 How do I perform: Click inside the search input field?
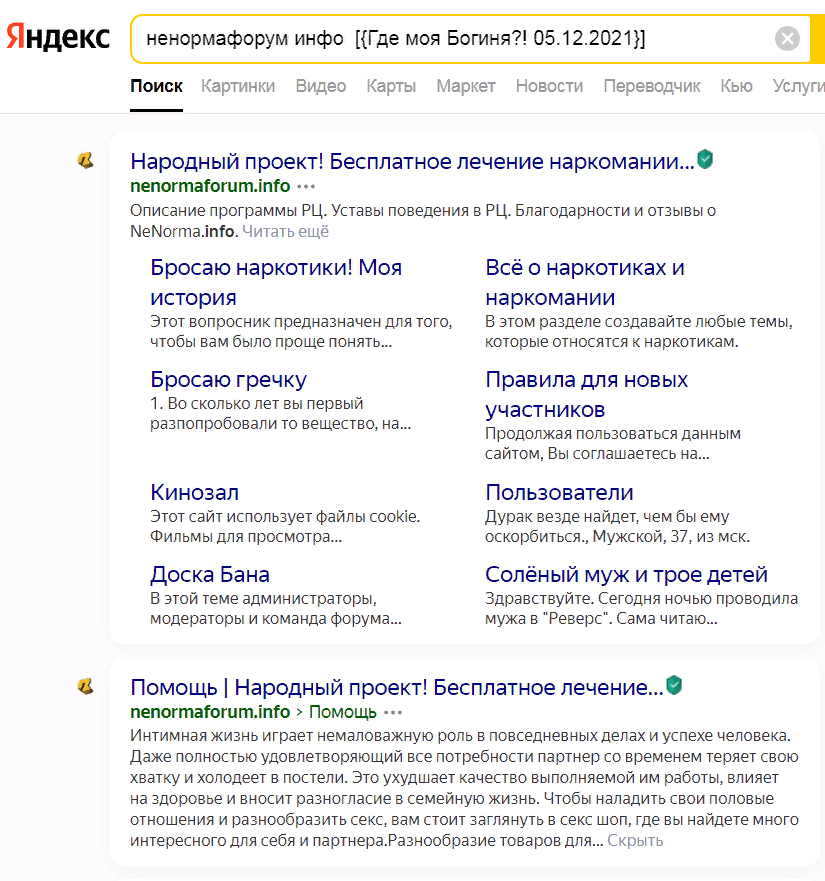coord(450,38)
